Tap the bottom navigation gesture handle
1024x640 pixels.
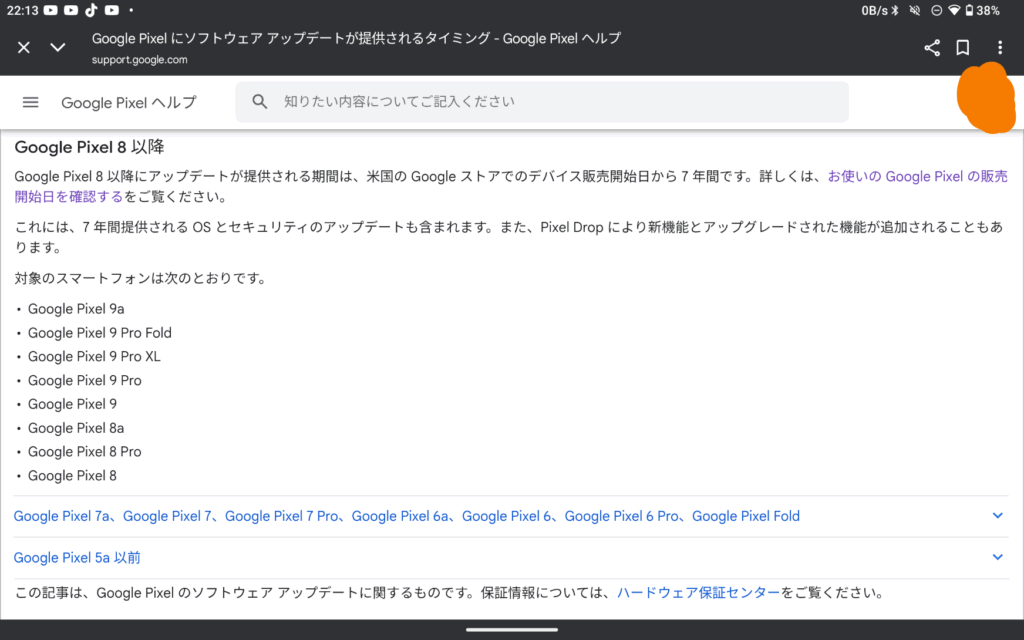pos(512,630)
